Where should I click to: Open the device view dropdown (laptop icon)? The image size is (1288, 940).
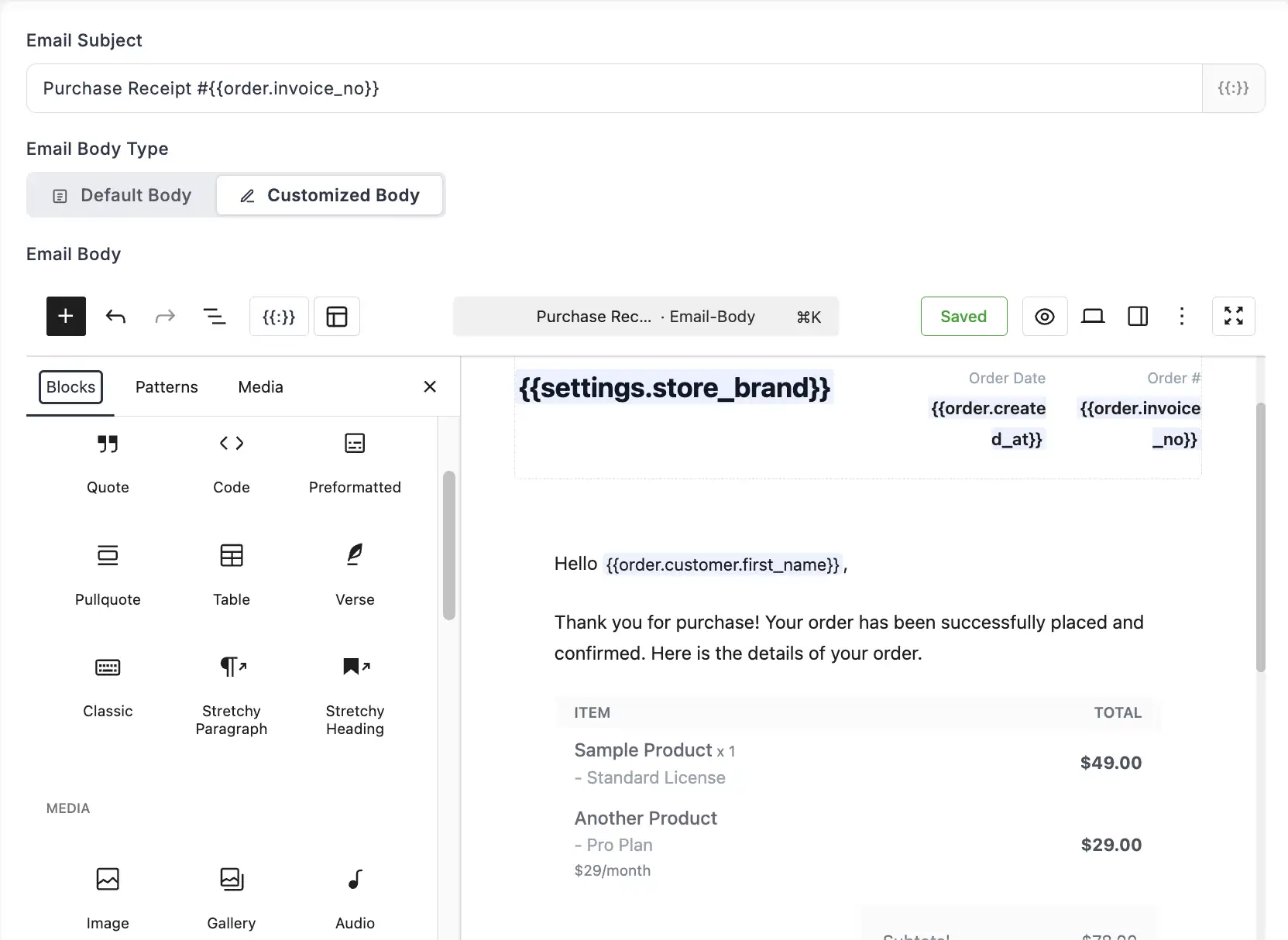(1092, 316)
